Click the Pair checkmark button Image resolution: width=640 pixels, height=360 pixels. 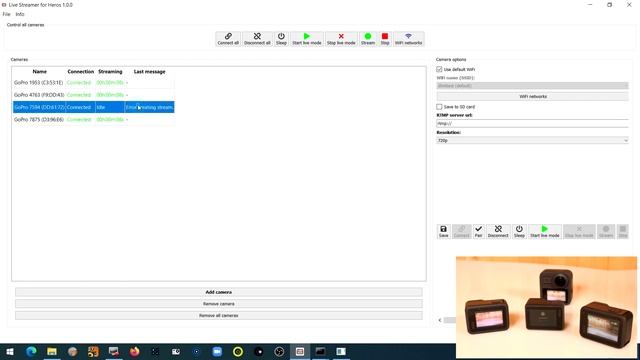[x=478, y=231]
